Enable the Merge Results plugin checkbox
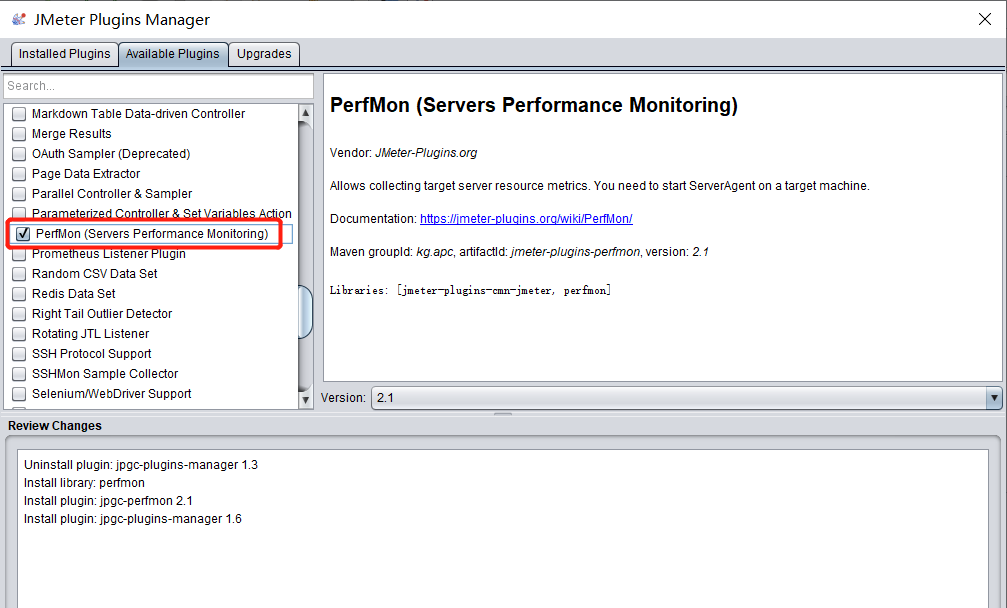 (19, 134)
